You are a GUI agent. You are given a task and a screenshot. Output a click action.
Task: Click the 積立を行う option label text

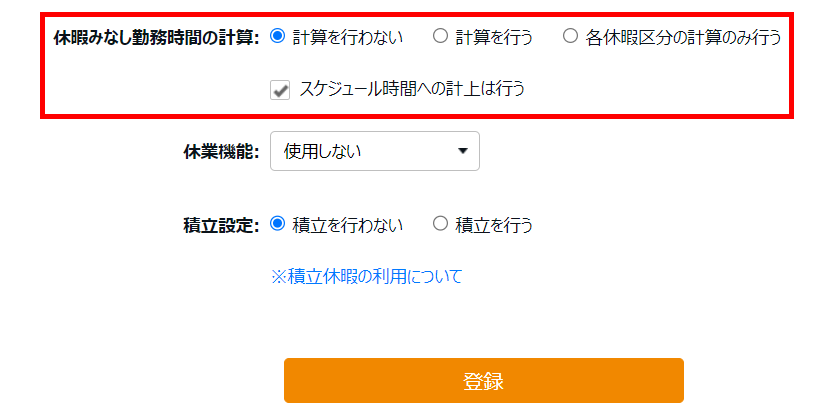(494, 225)
